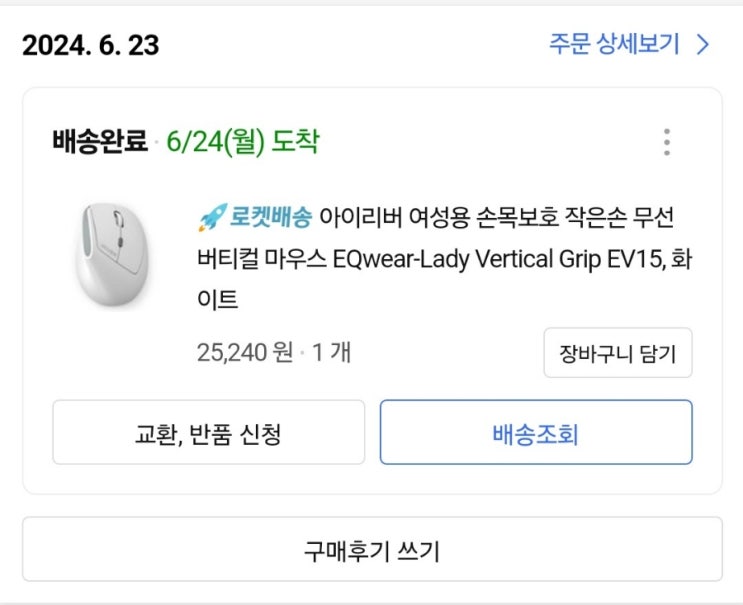Viewport: 743px width, 605px height.
Task: Open the three-dot more options menu
Action: pos(667,142)
